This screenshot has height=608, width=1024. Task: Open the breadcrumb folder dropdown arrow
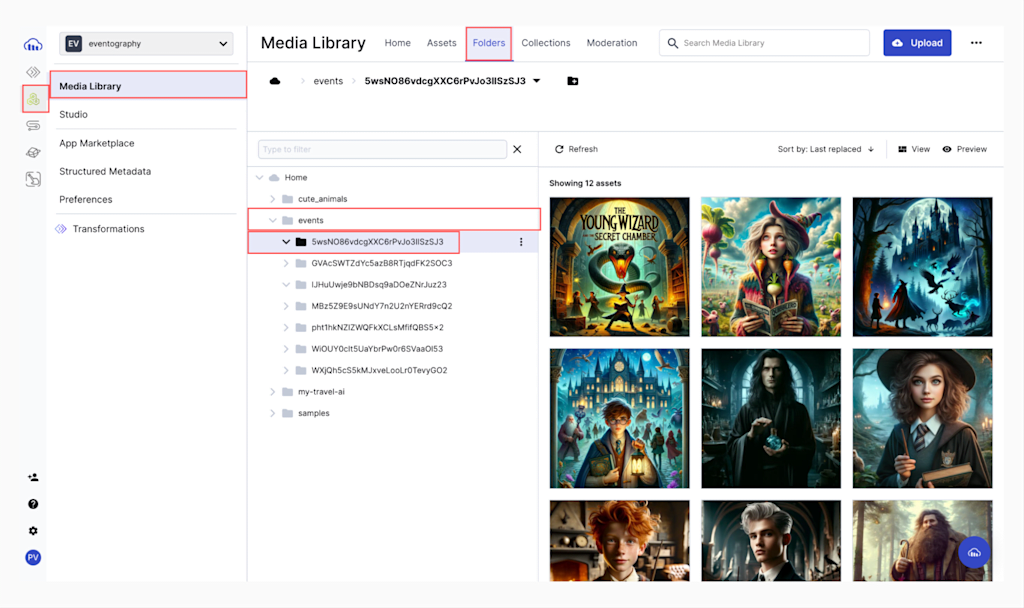(537, 81)
